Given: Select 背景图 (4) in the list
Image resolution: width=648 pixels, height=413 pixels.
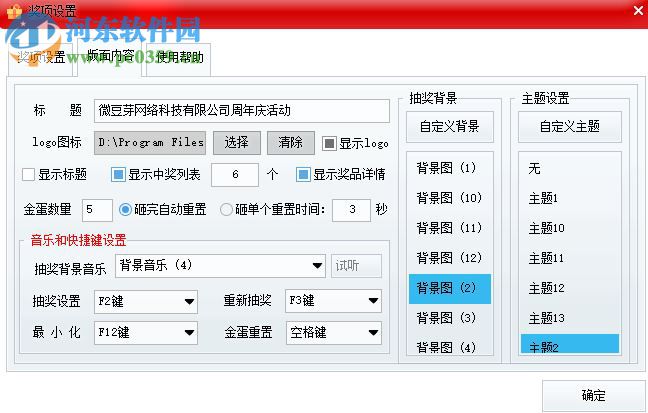Looking at the screenshot, I should (450, 346).
